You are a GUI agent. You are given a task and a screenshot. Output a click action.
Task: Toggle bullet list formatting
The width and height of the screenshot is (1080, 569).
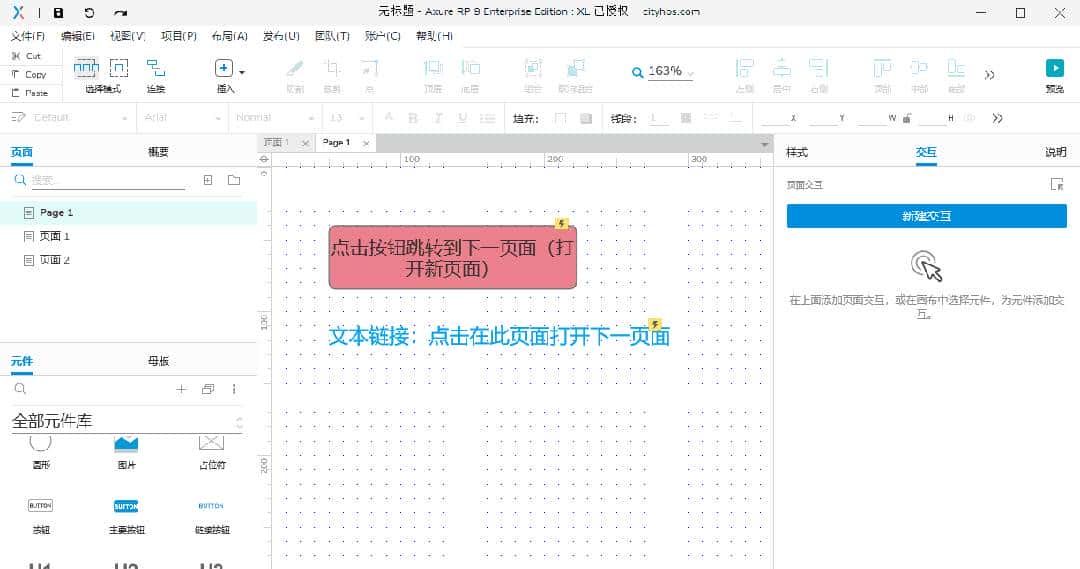click(488, 118)
